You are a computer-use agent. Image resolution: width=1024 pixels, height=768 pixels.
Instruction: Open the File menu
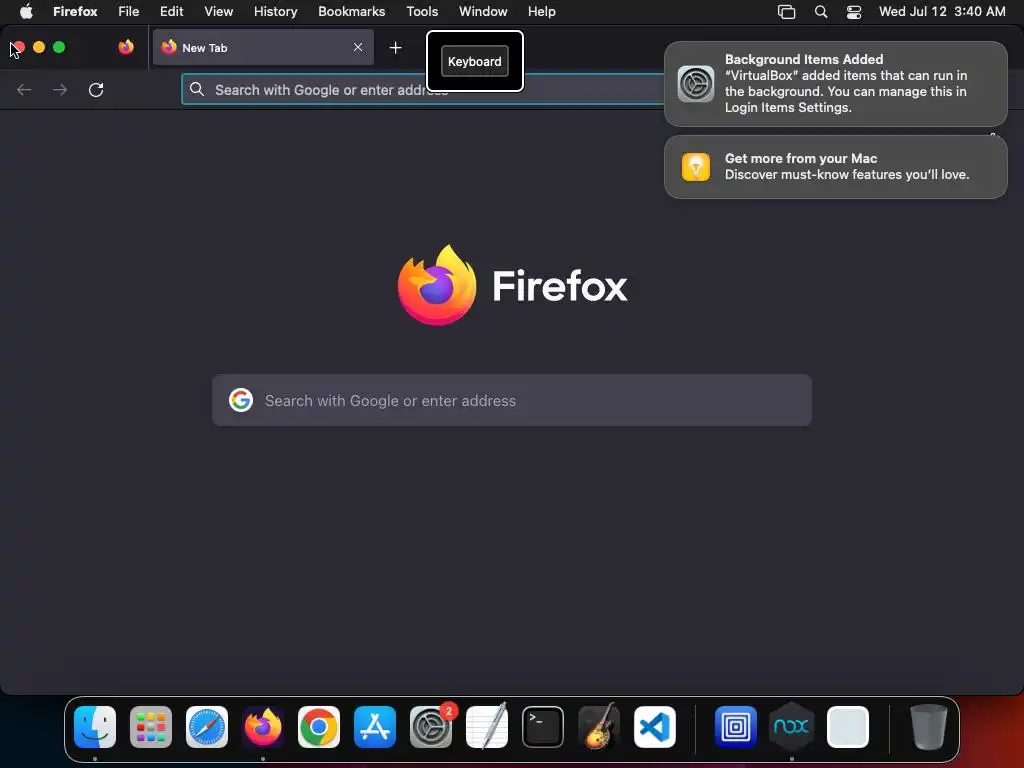pyautogui.click(x=129, y=11)
